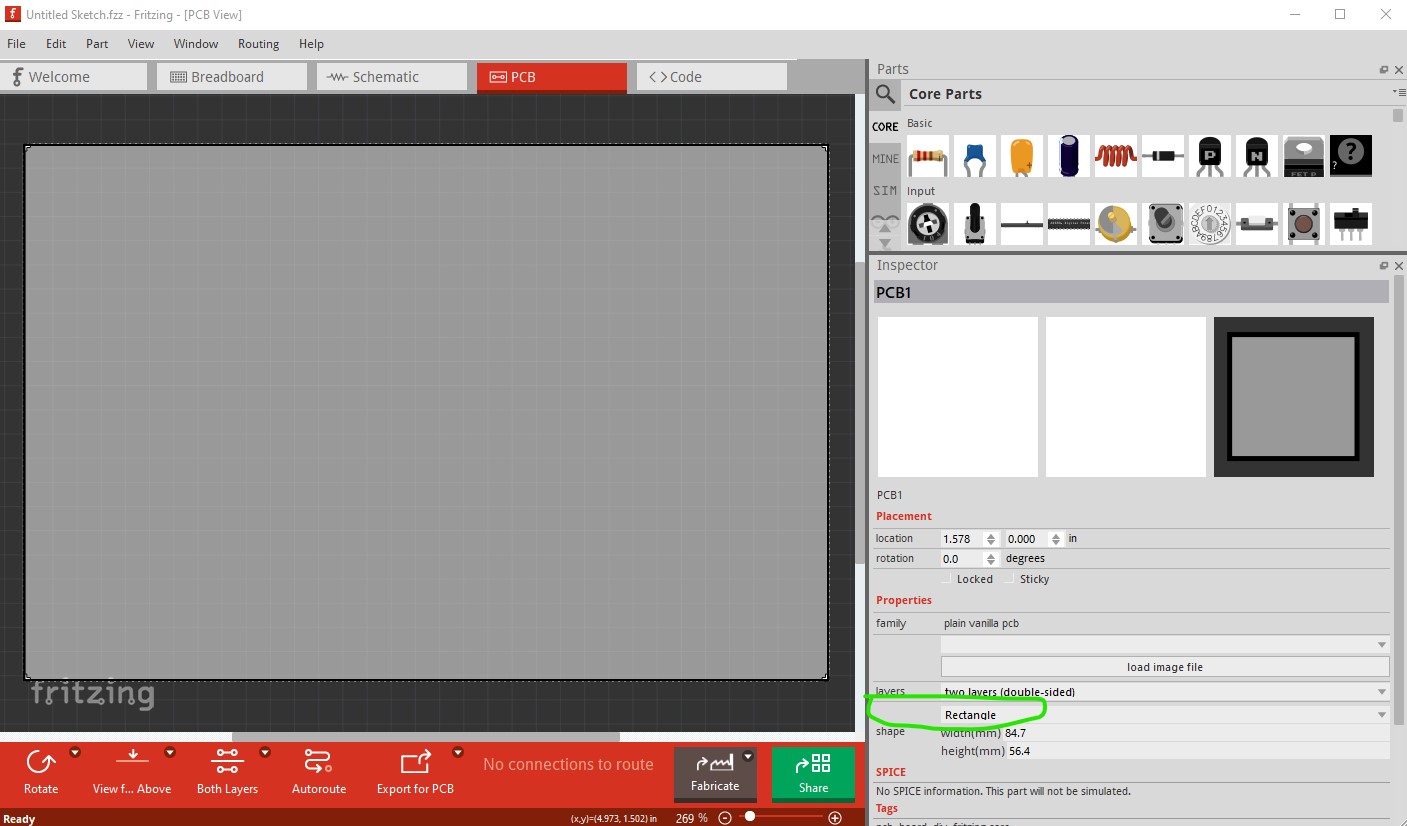This screenshot has width=1407, height=826.
Task: Click the Autoroute icon
Action: click(x=318, y=762)
